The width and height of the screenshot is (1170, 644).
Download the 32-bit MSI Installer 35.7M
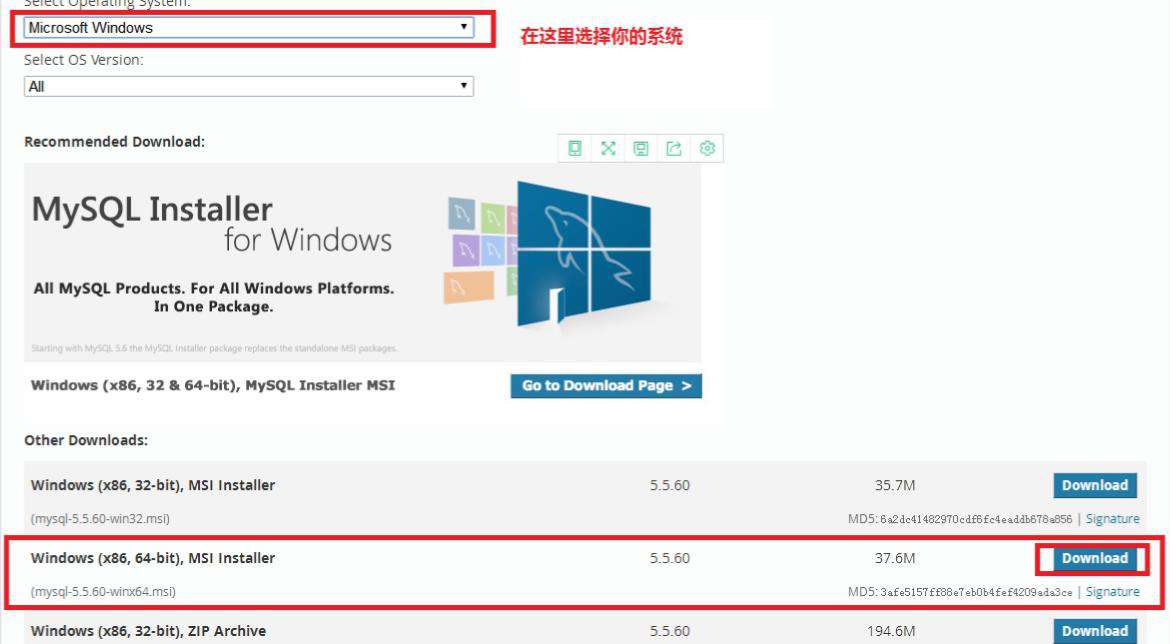point(1095,485)
